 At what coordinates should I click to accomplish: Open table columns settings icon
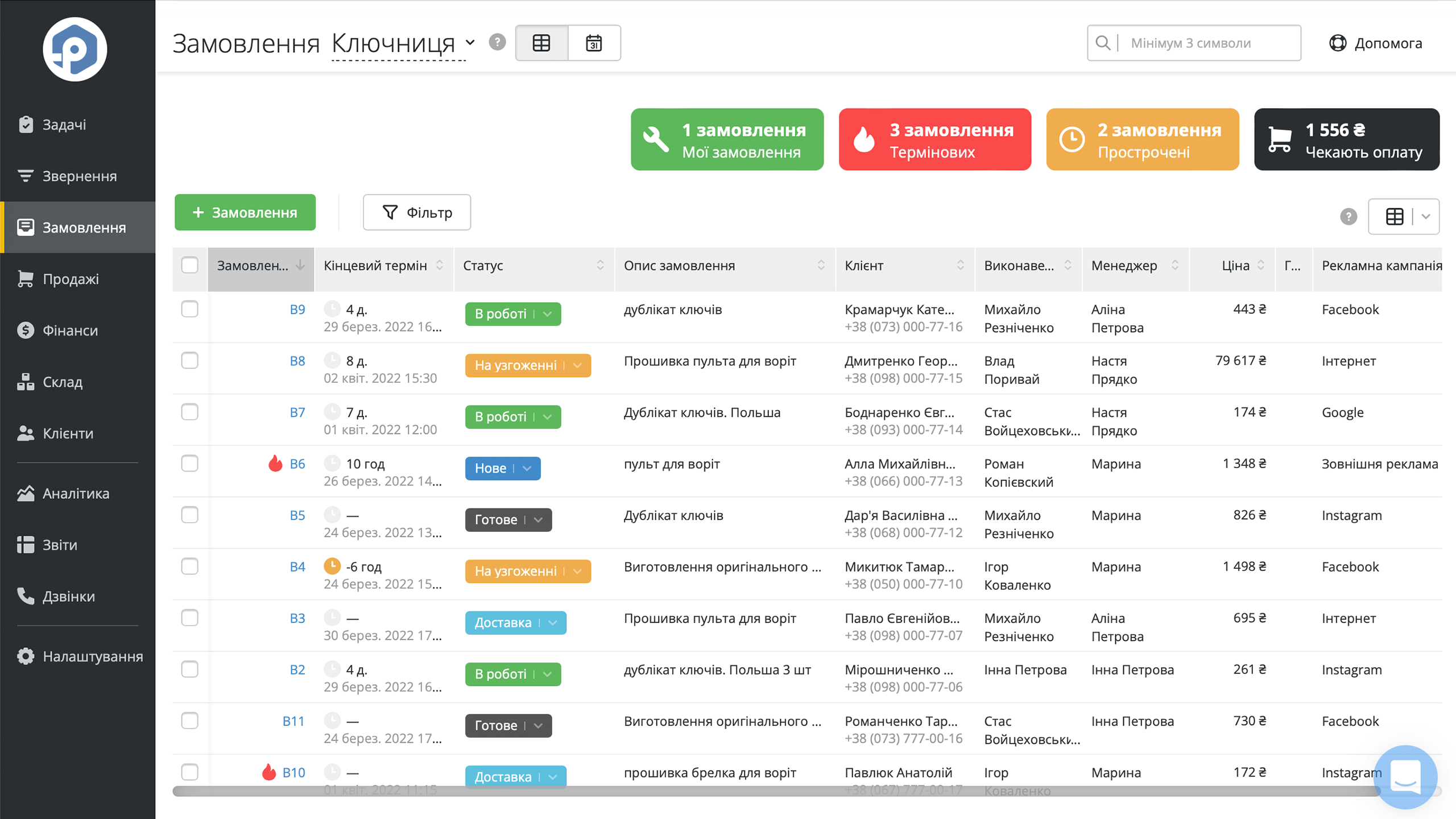tap(1395, 216)
